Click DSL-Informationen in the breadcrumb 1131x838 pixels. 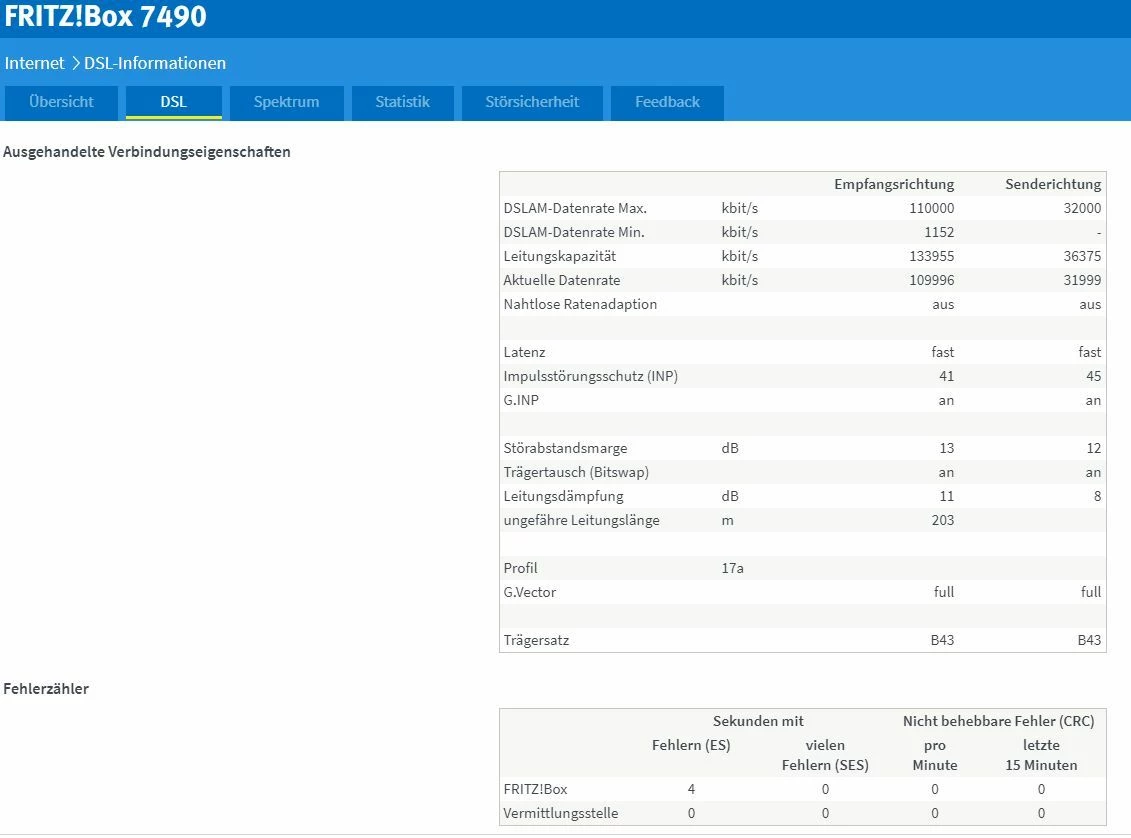[155, 63]
